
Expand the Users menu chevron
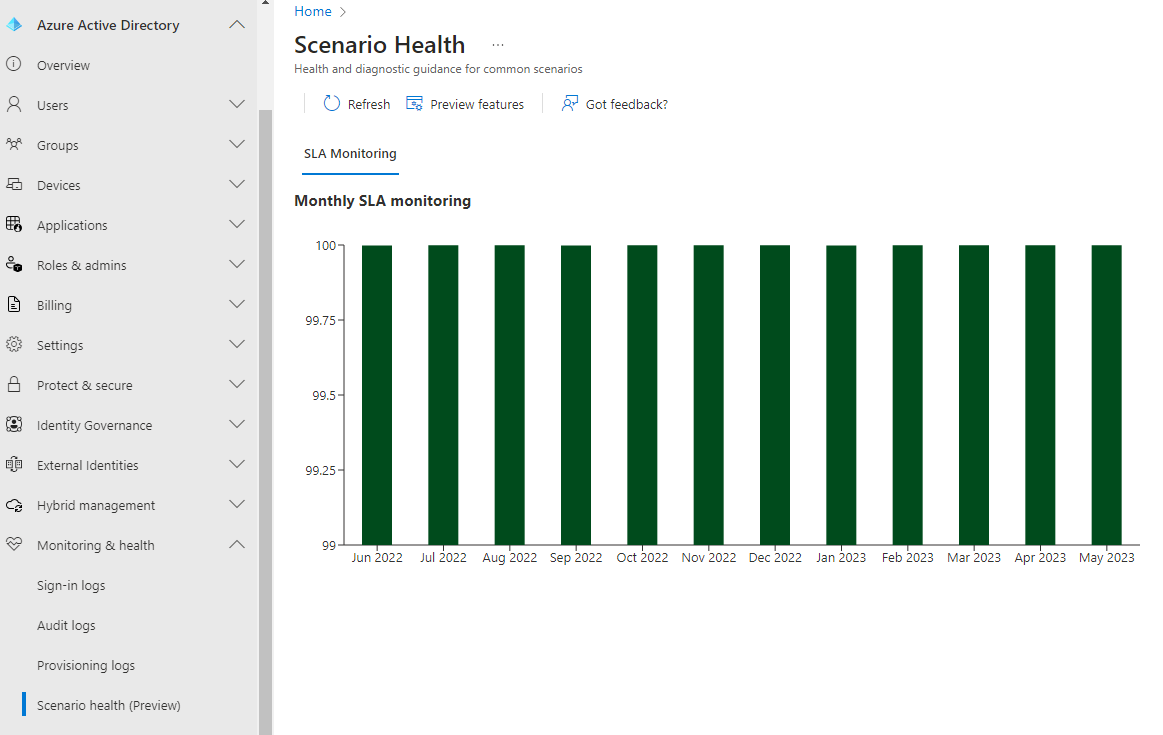[237, 105]
